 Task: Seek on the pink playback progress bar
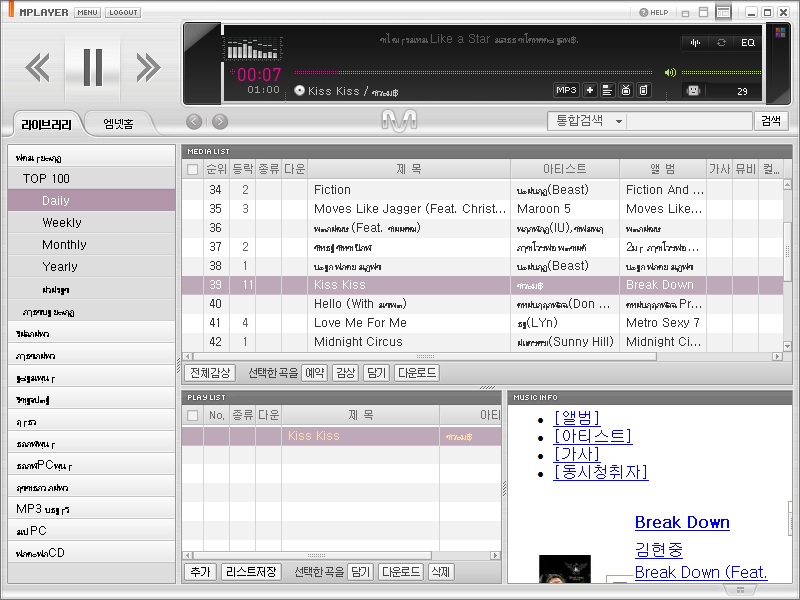(473, 72)
